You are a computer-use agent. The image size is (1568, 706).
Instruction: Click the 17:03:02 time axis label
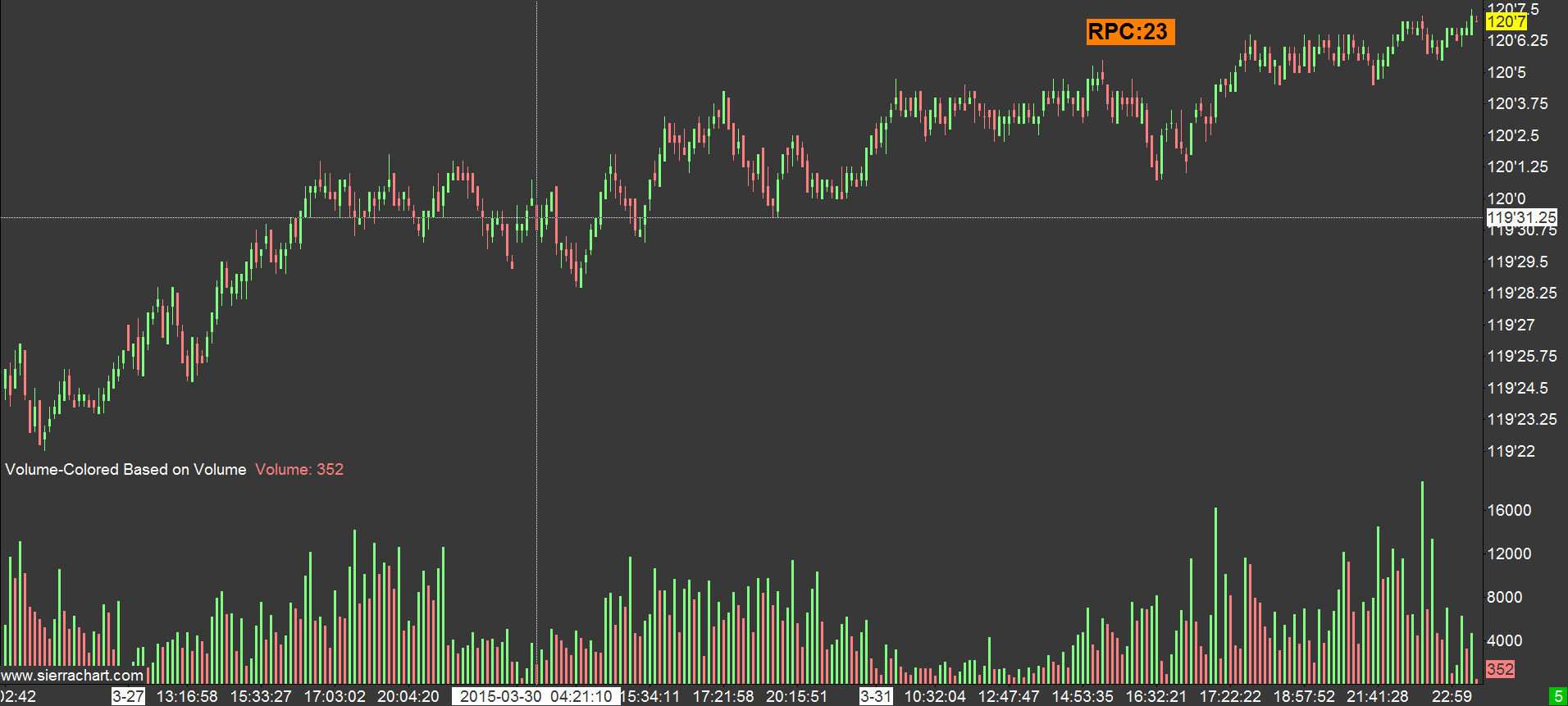tap(335, 696)
